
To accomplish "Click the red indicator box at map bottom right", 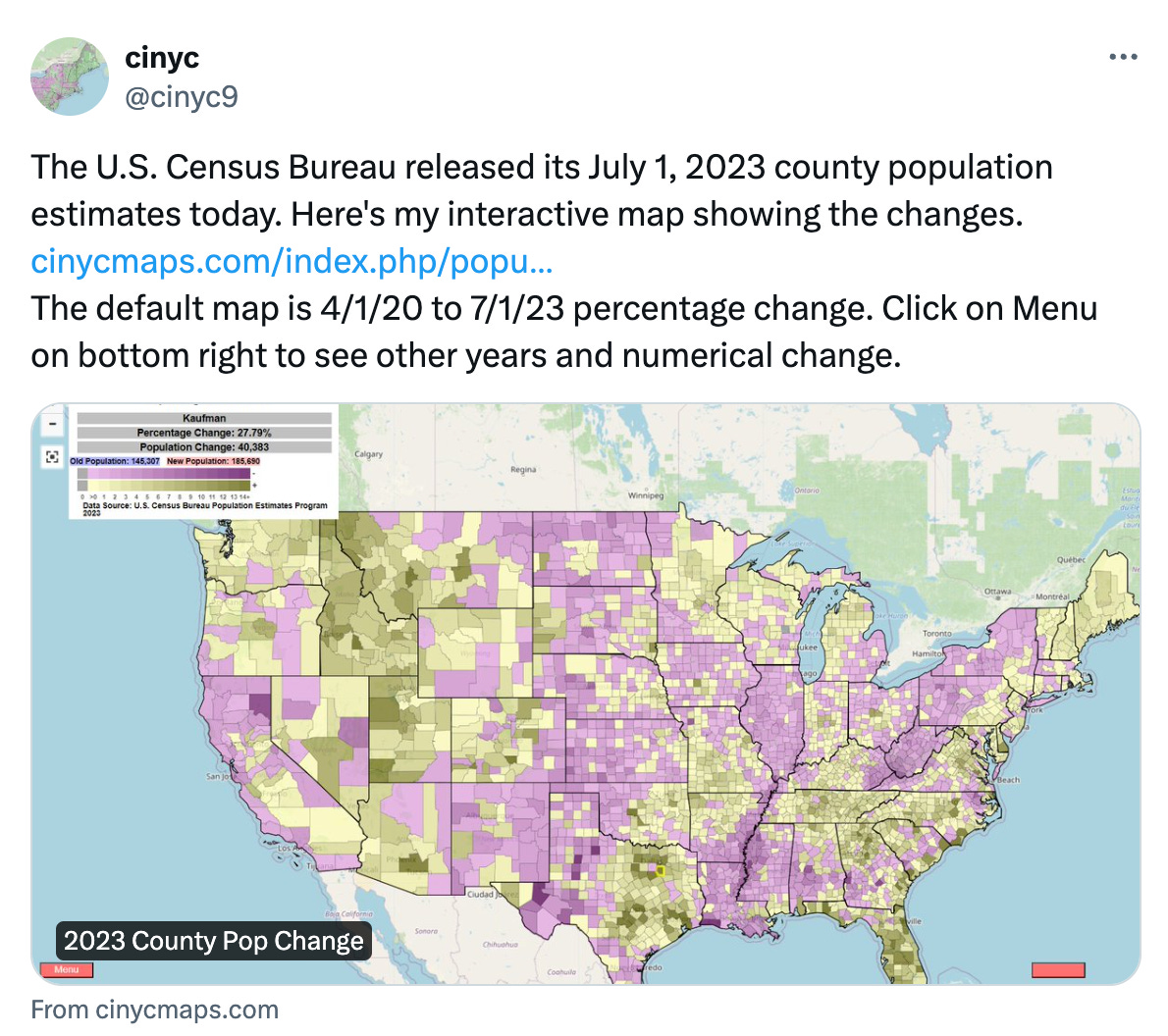I will click(1057, 969).
